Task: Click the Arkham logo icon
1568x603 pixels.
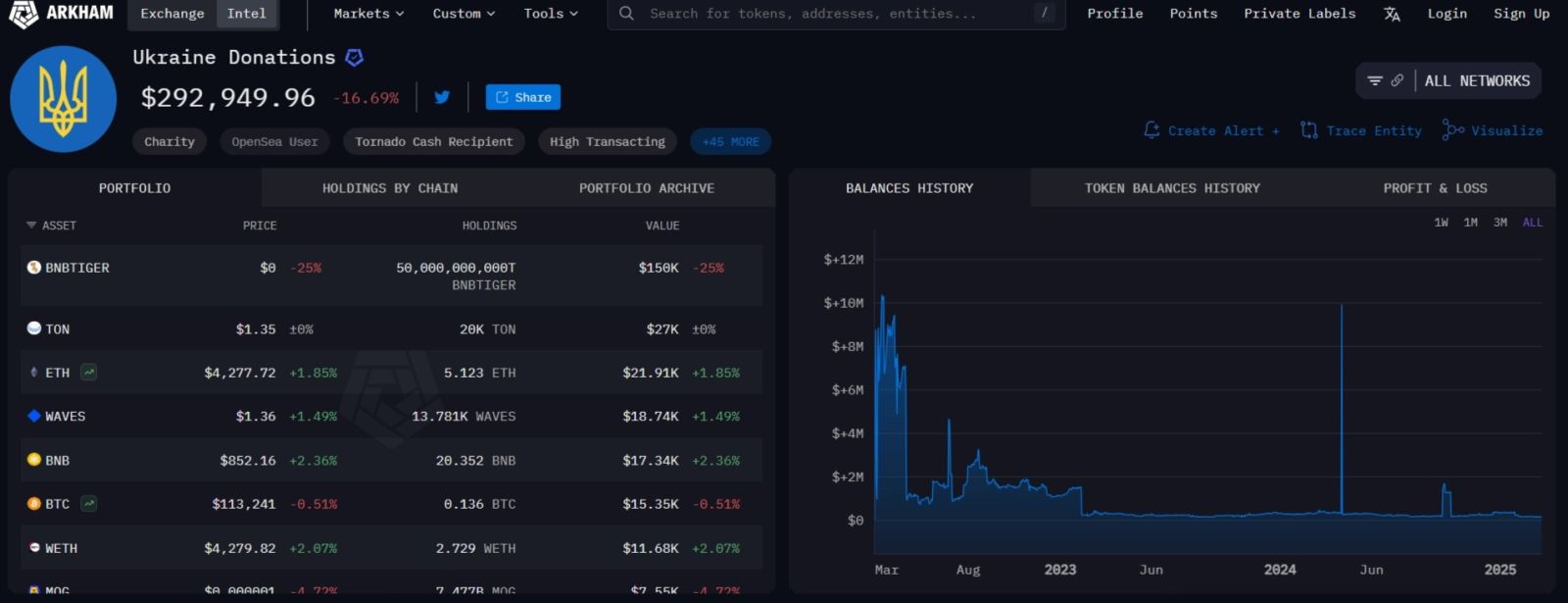Action: 24,14
